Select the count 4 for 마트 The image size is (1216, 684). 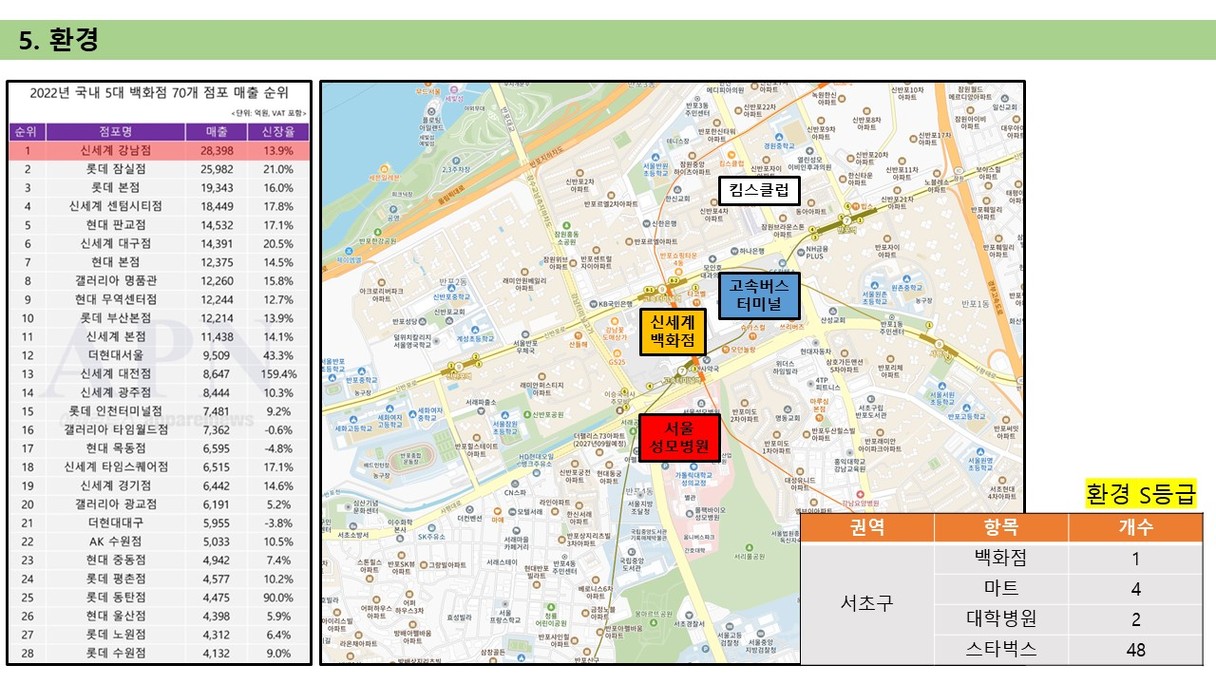point(1135,588)
